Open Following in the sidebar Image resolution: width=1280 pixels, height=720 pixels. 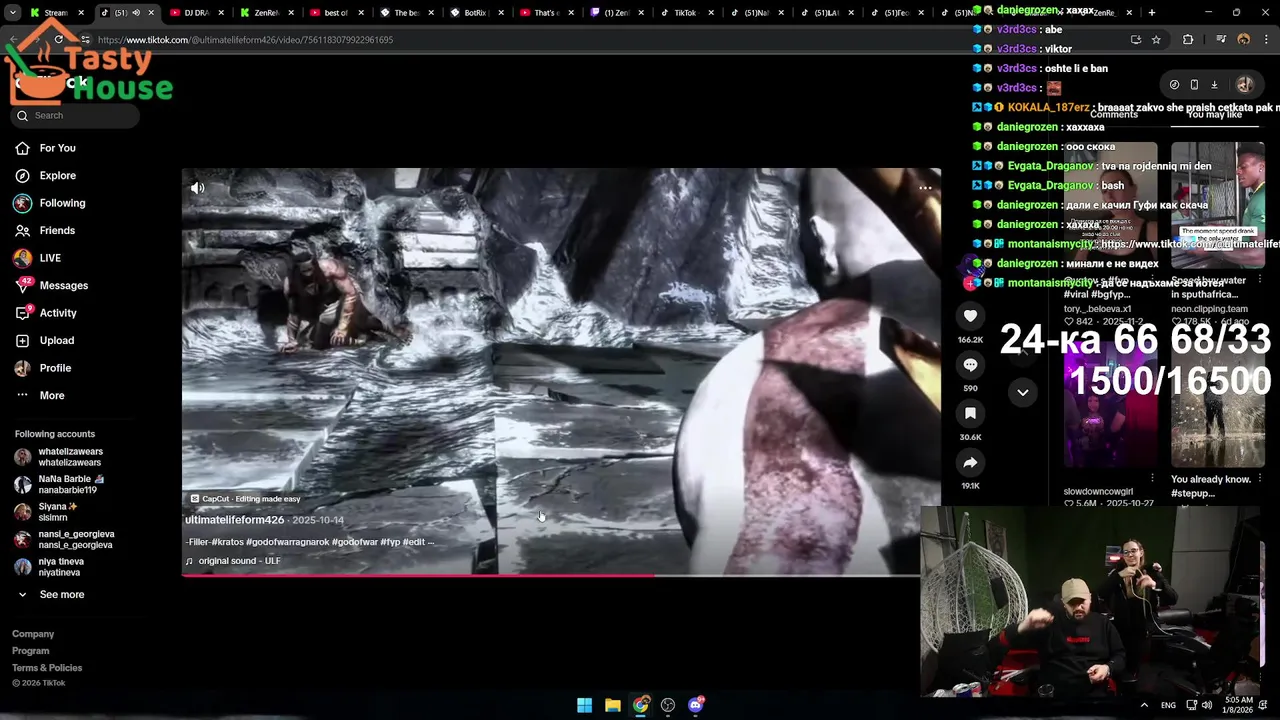(62, 203)
